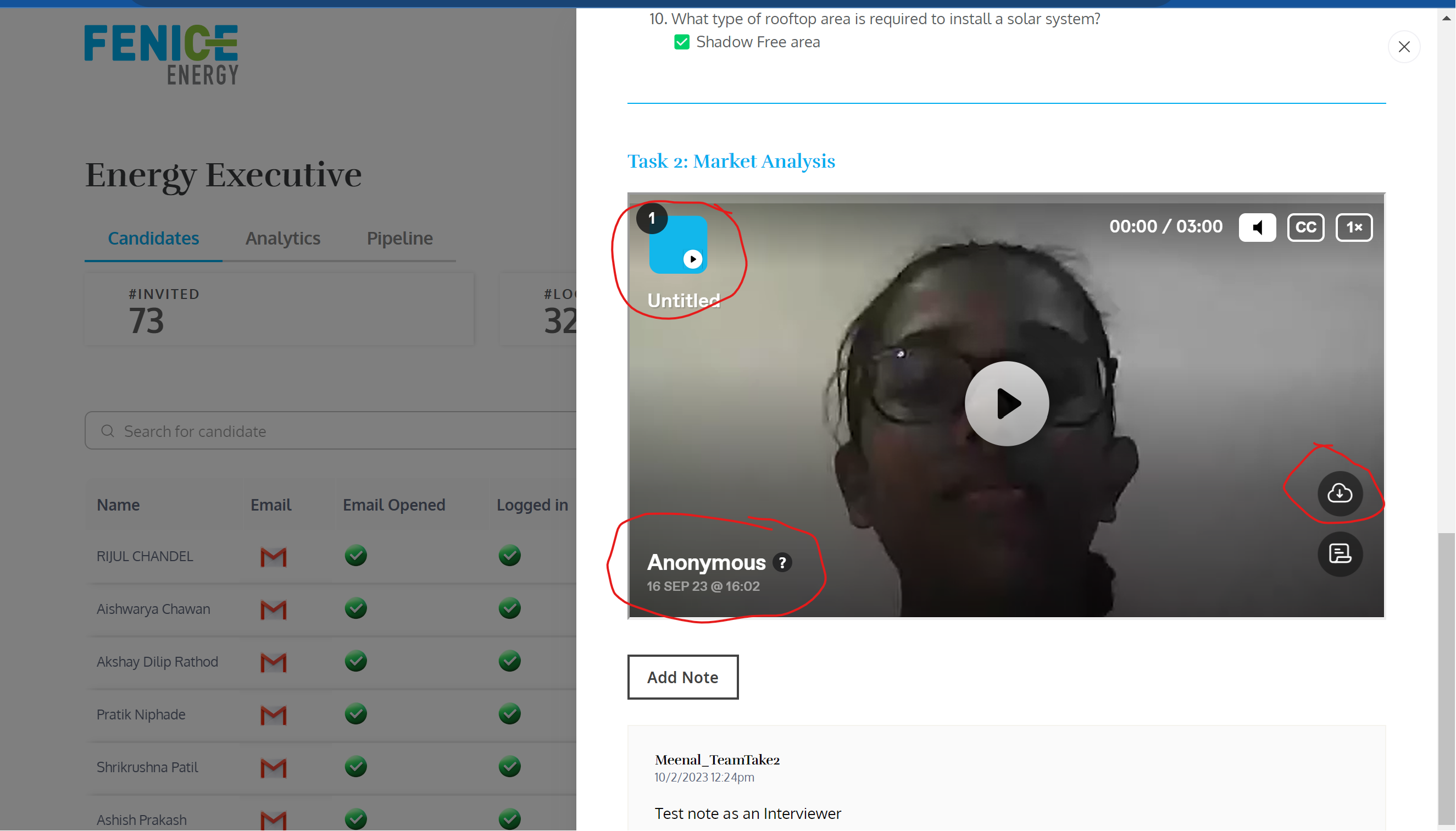The width and height of the screenshot is (1456, 831).
Task: Open the transcript icon below the download button
Action: [x=1340, y=553]
